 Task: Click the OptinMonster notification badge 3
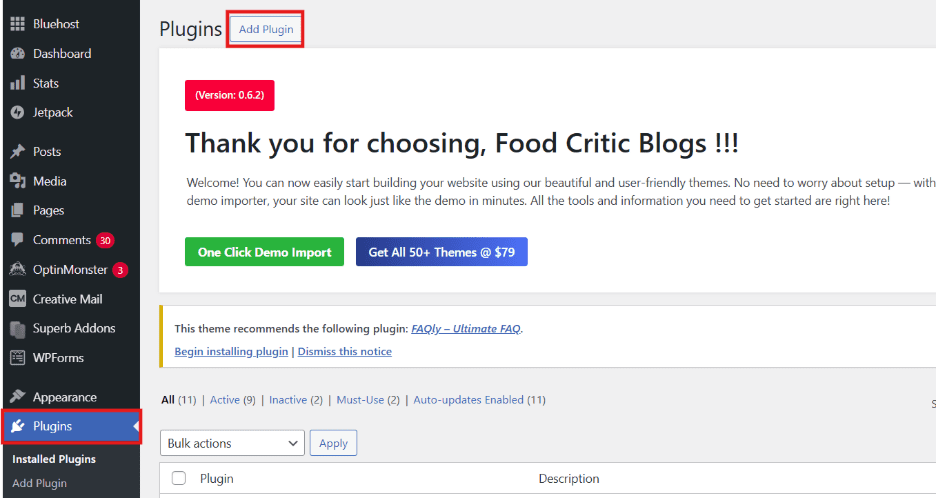click(x=120, y=270)
